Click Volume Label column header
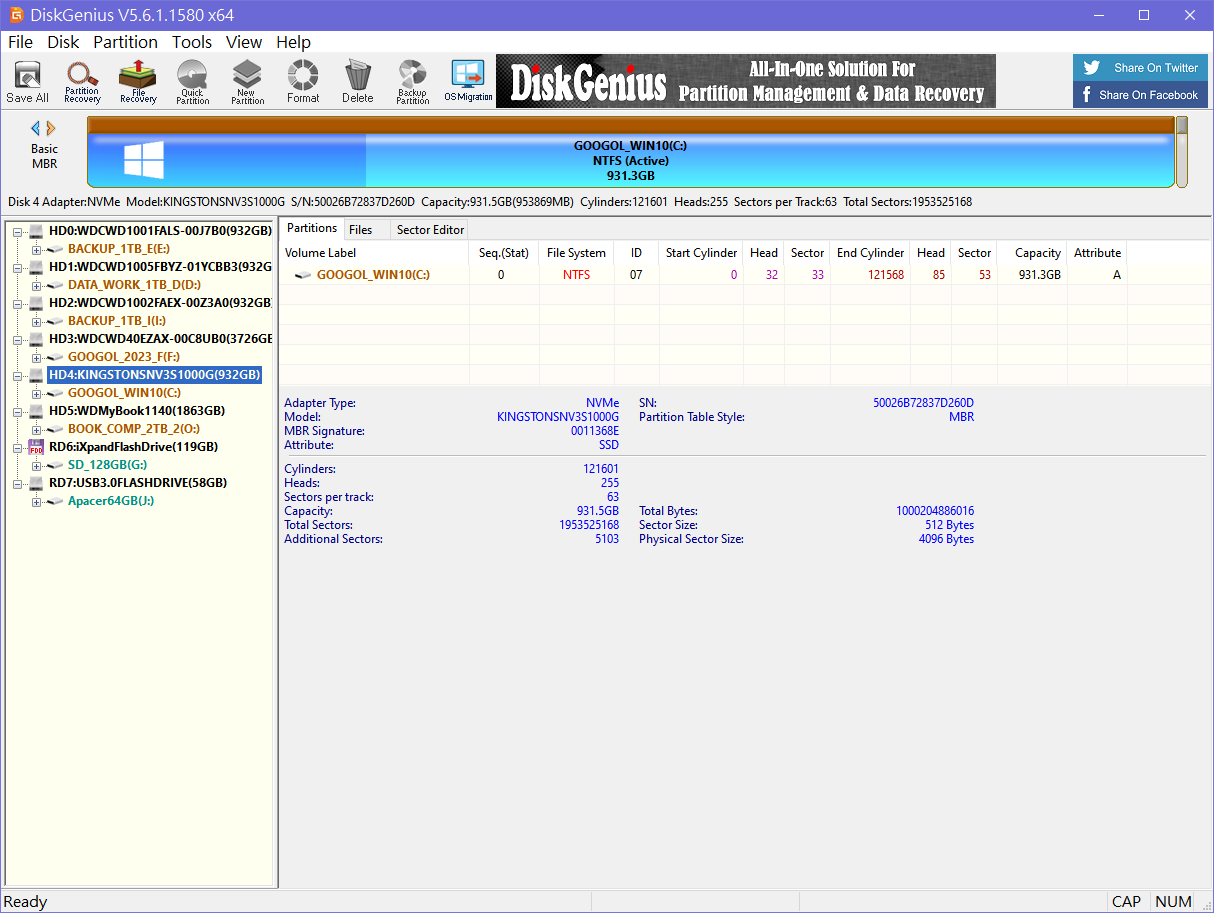 (374, 253)
